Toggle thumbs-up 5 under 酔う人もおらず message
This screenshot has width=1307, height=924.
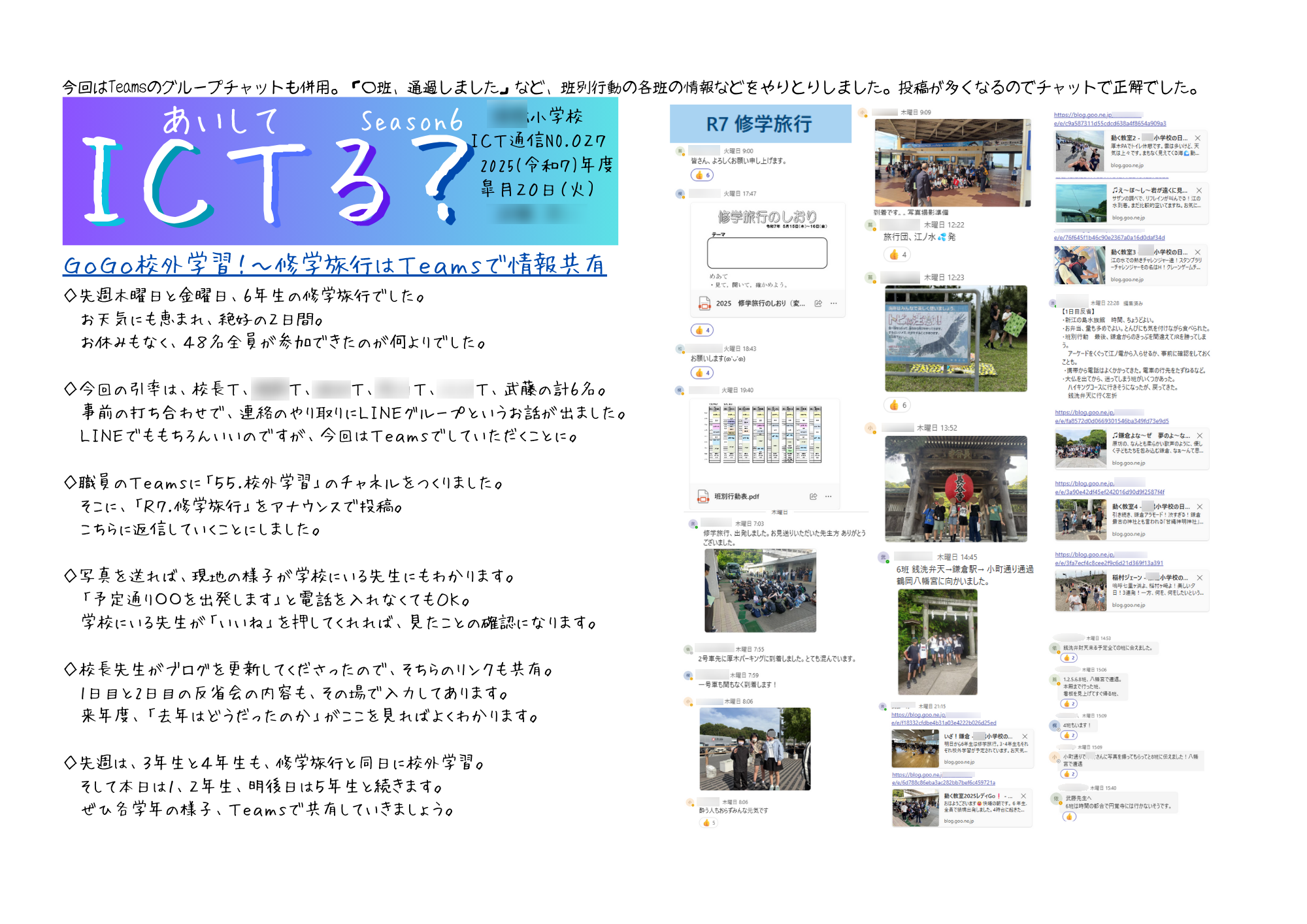click(x=709, y=823)
